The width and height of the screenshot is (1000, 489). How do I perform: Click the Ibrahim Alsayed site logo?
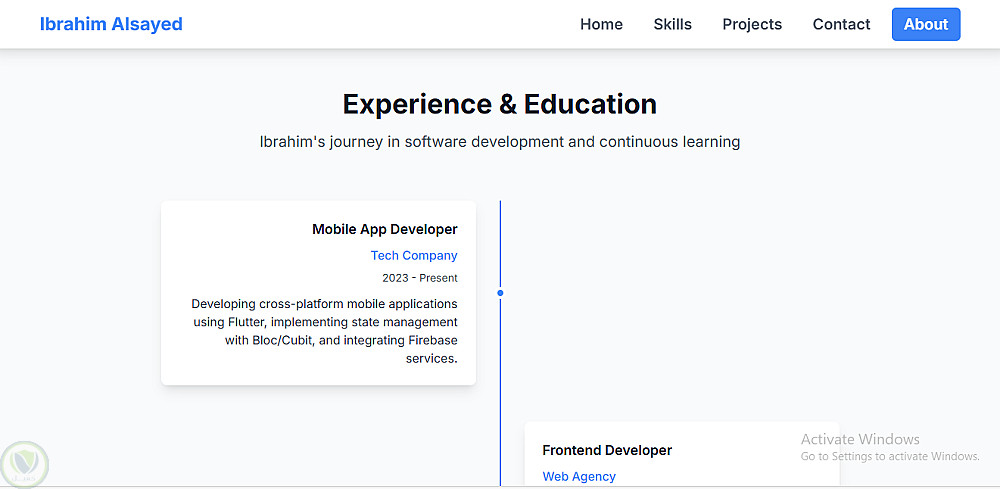click(x=111, y=24)
